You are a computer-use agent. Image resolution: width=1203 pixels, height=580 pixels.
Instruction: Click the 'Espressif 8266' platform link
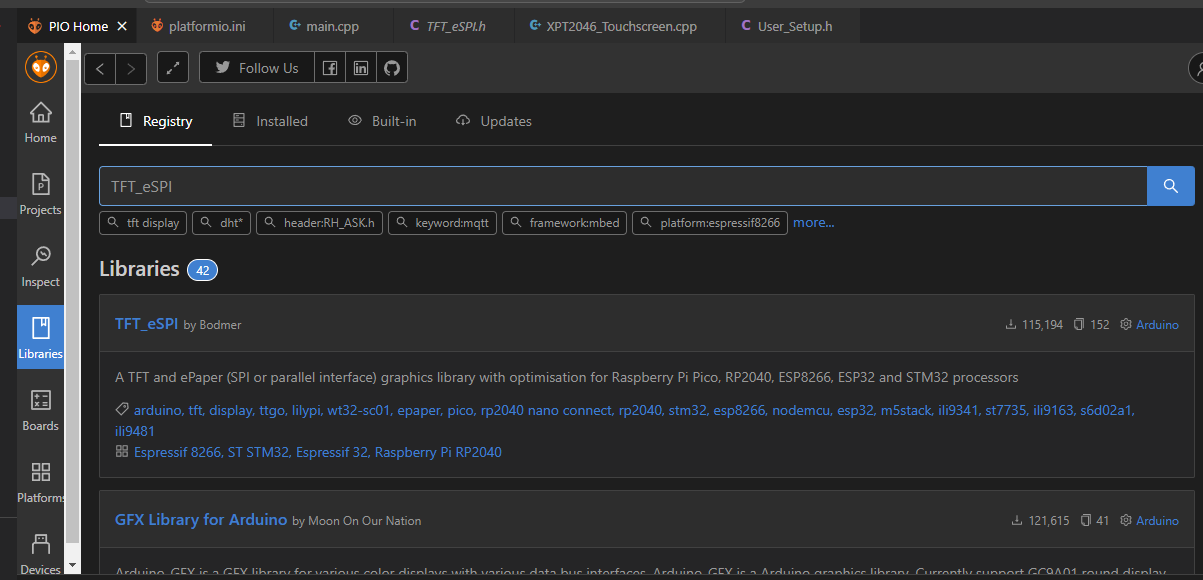pos(178,452)
